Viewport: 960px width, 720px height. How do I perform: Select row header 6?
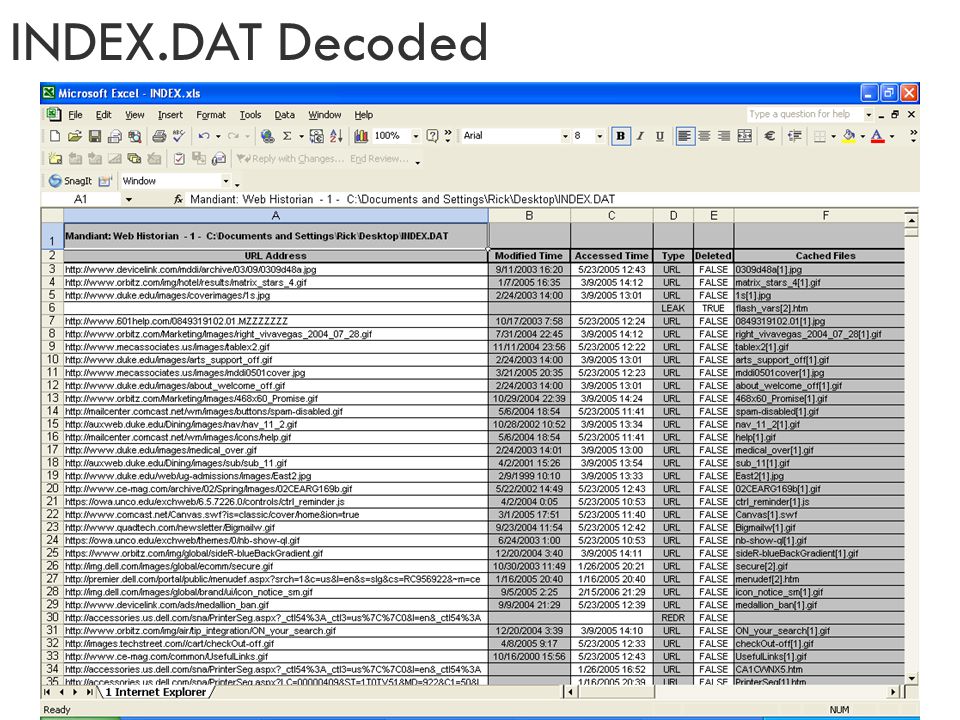pyautogui.click(x=52, y=308)
